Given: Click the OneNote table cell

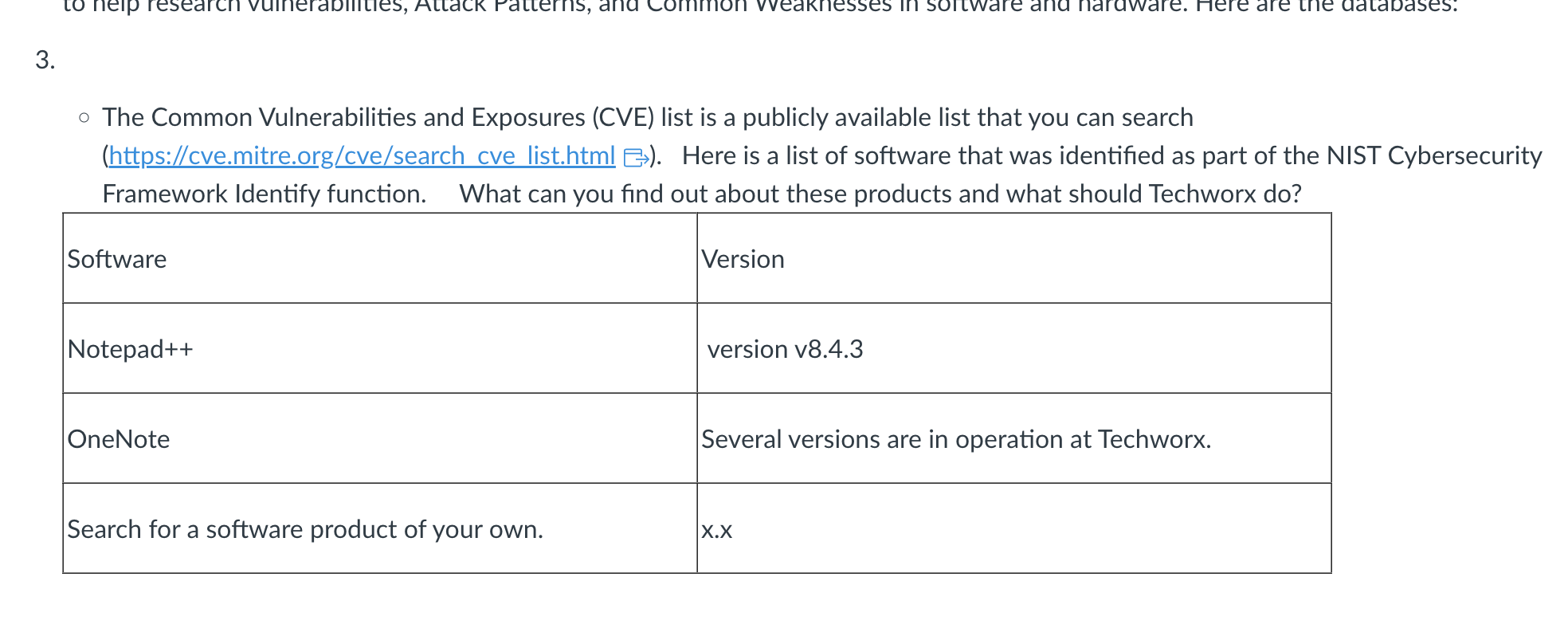Looking at the screenshot, I should (x=380, y=438).
